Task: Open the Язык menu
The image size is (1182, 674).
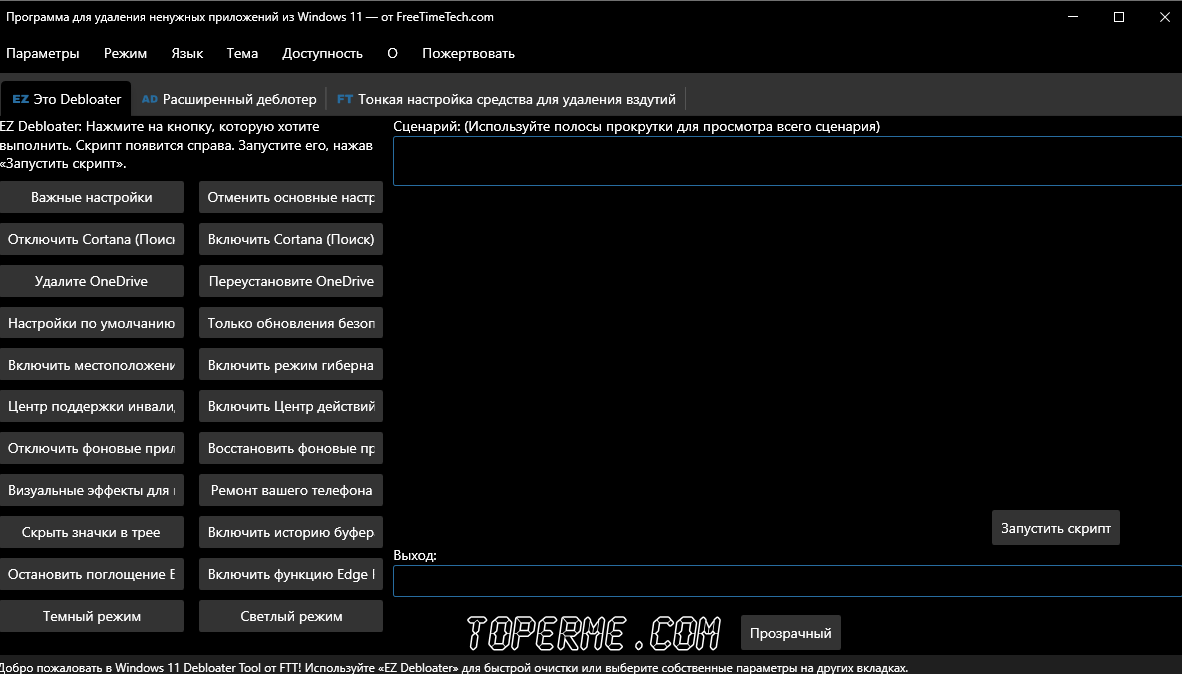Action: point(187,54)
